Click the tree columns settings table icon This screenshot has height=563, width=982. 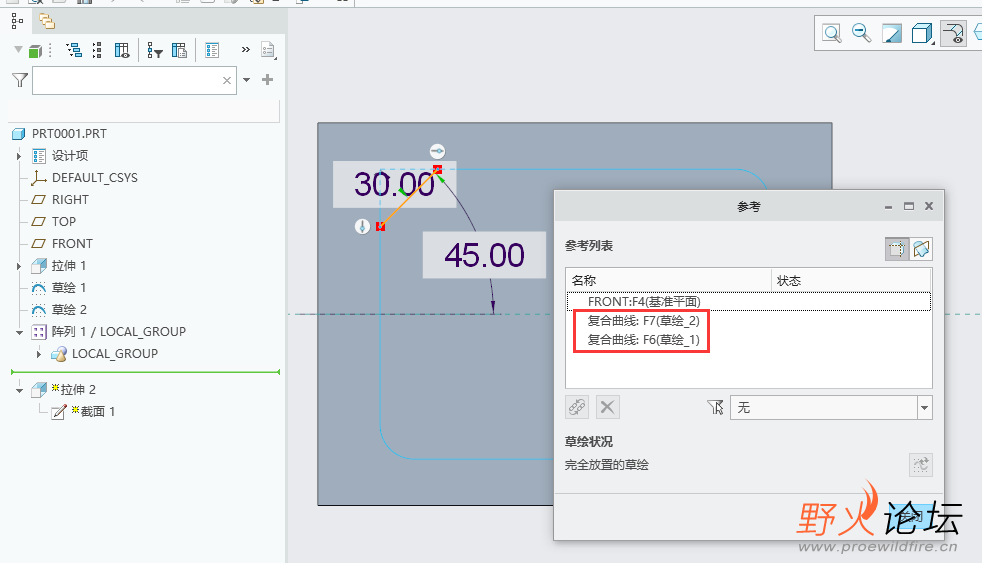(x=179, y=50)
